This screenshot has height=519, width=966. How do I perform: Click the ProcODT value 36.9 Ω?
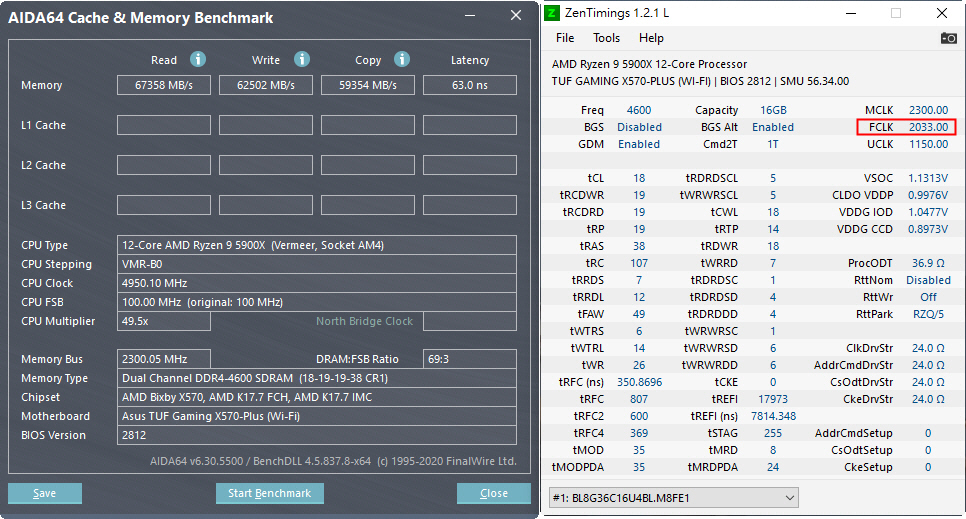click(928, 263)
